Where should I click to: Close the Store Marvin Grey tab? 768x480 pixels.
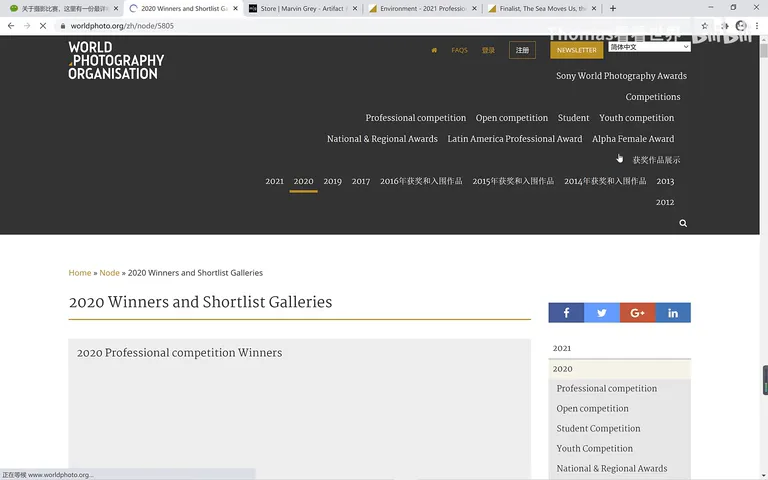pos(355,8)
